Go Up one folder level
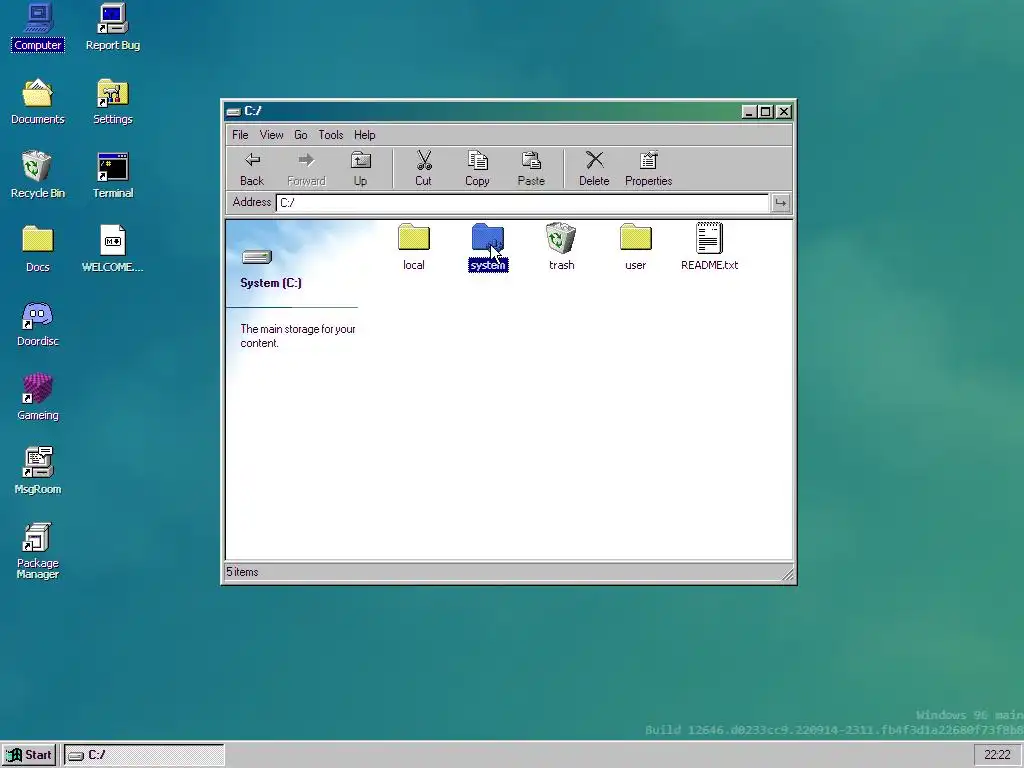Screen dimensions: 1024x768 (360, 168)
